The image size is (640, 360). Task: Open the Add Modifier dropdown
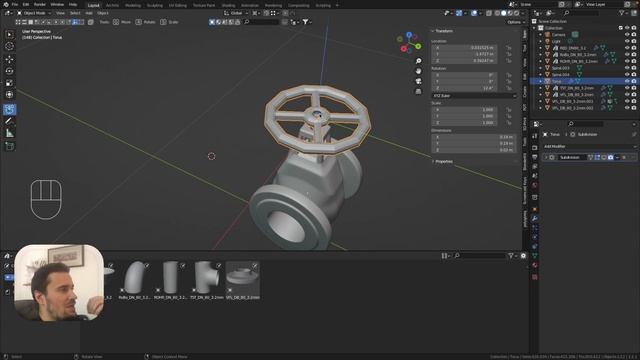pyautogui.click(x=590, y=146)
